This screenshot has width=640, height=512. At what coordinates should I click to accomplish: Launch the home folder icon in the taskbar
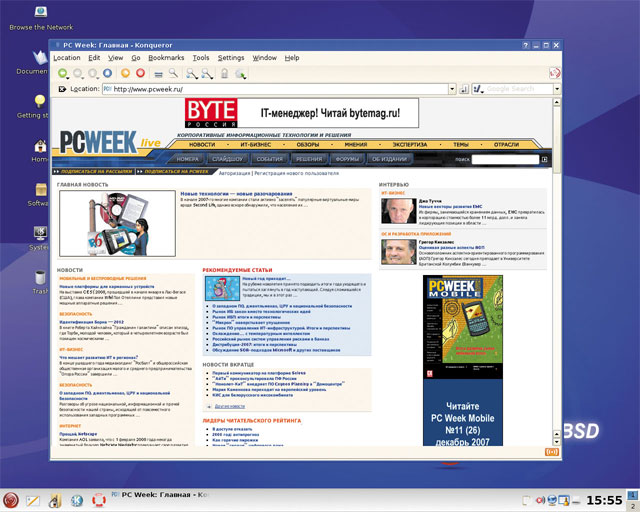[x=55, y=501]
